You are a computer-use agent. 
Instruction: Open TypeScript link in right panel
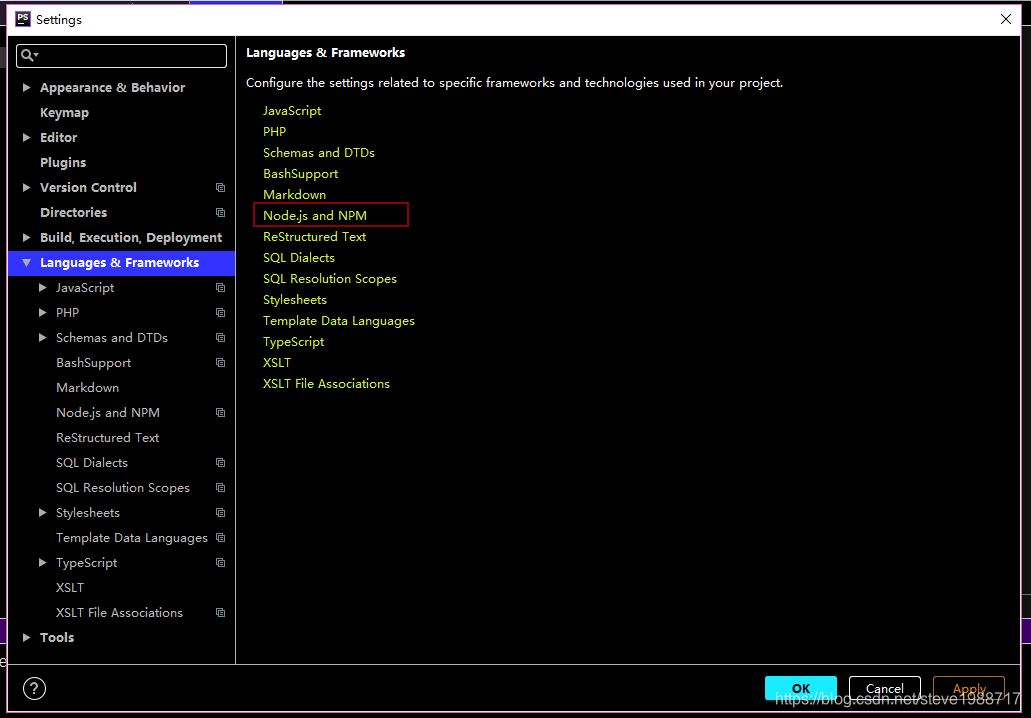(x=293, y=342)
